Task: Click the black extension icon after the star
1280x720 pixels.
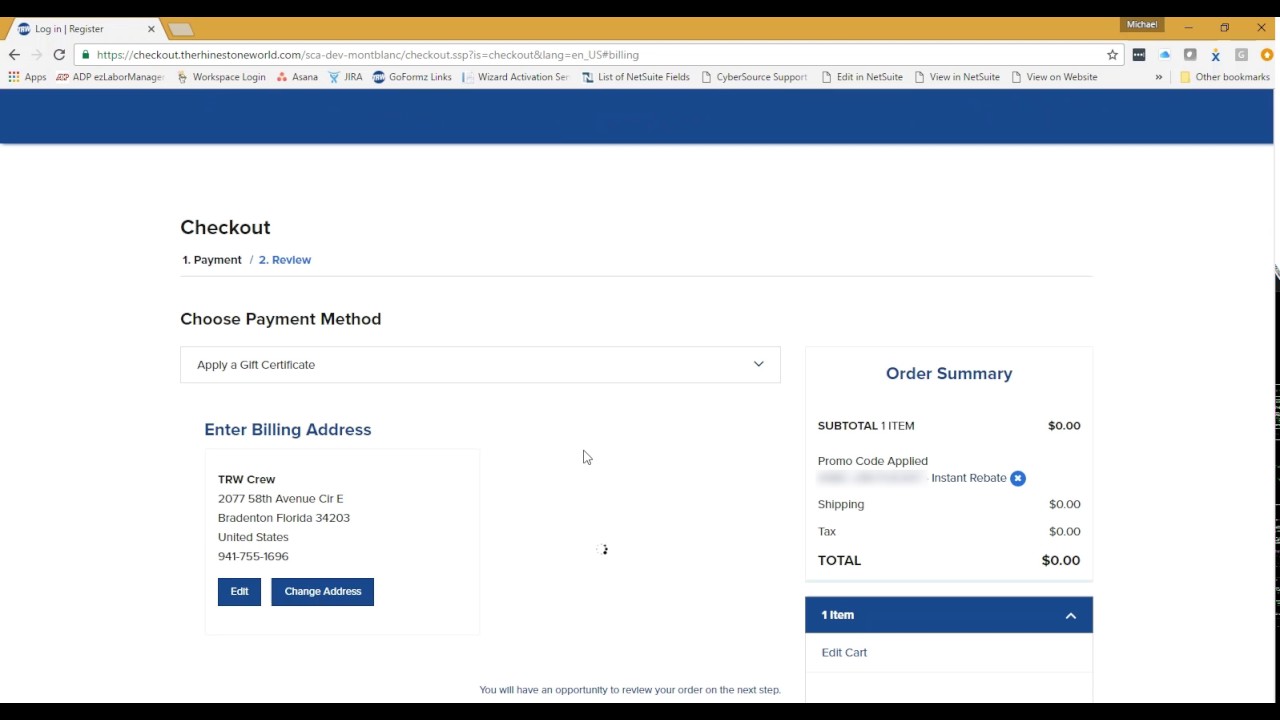Action: point(1139,55)
